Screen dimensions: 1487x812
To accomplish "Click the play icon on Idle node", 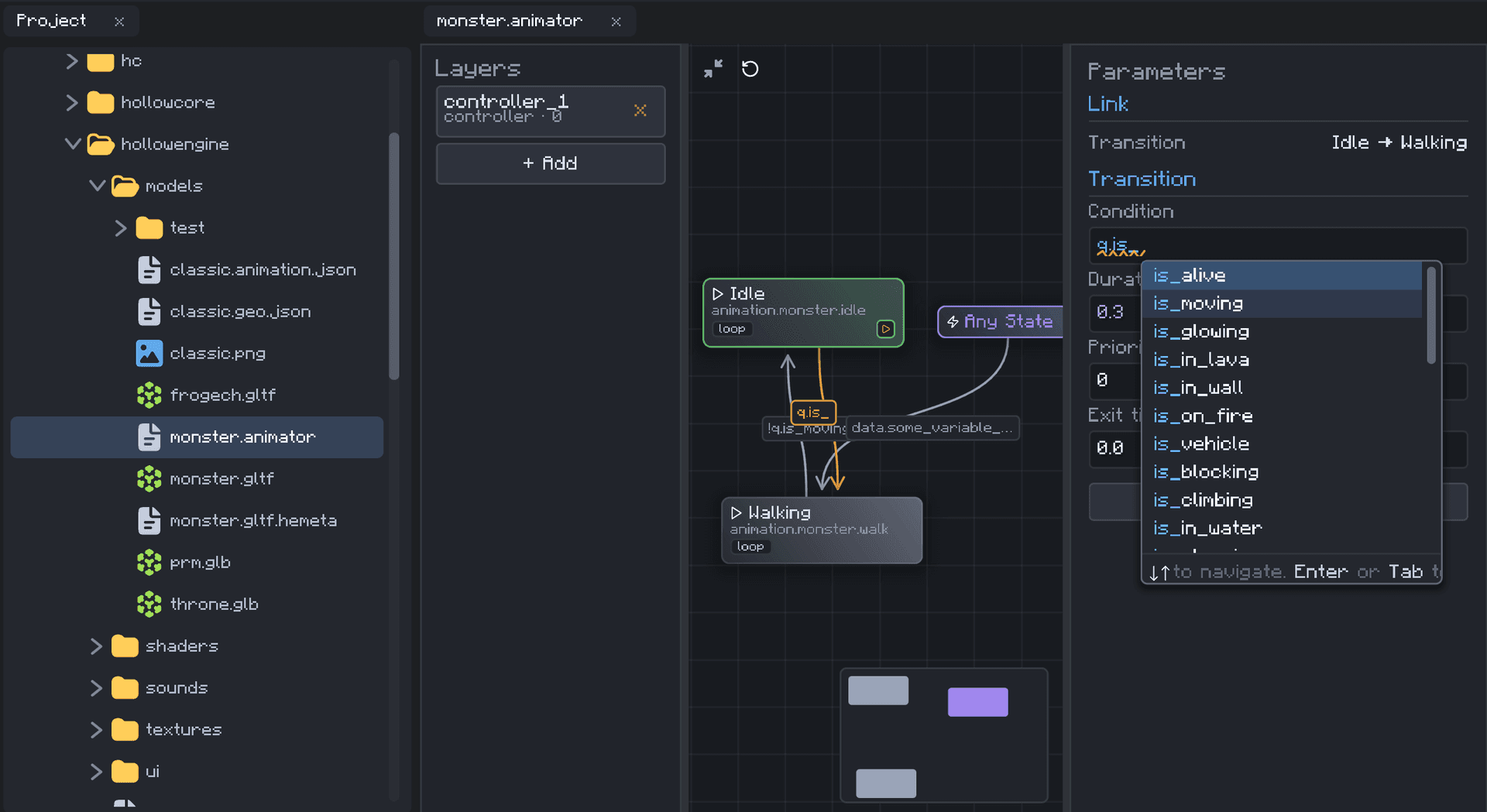I will pos(885,329).
